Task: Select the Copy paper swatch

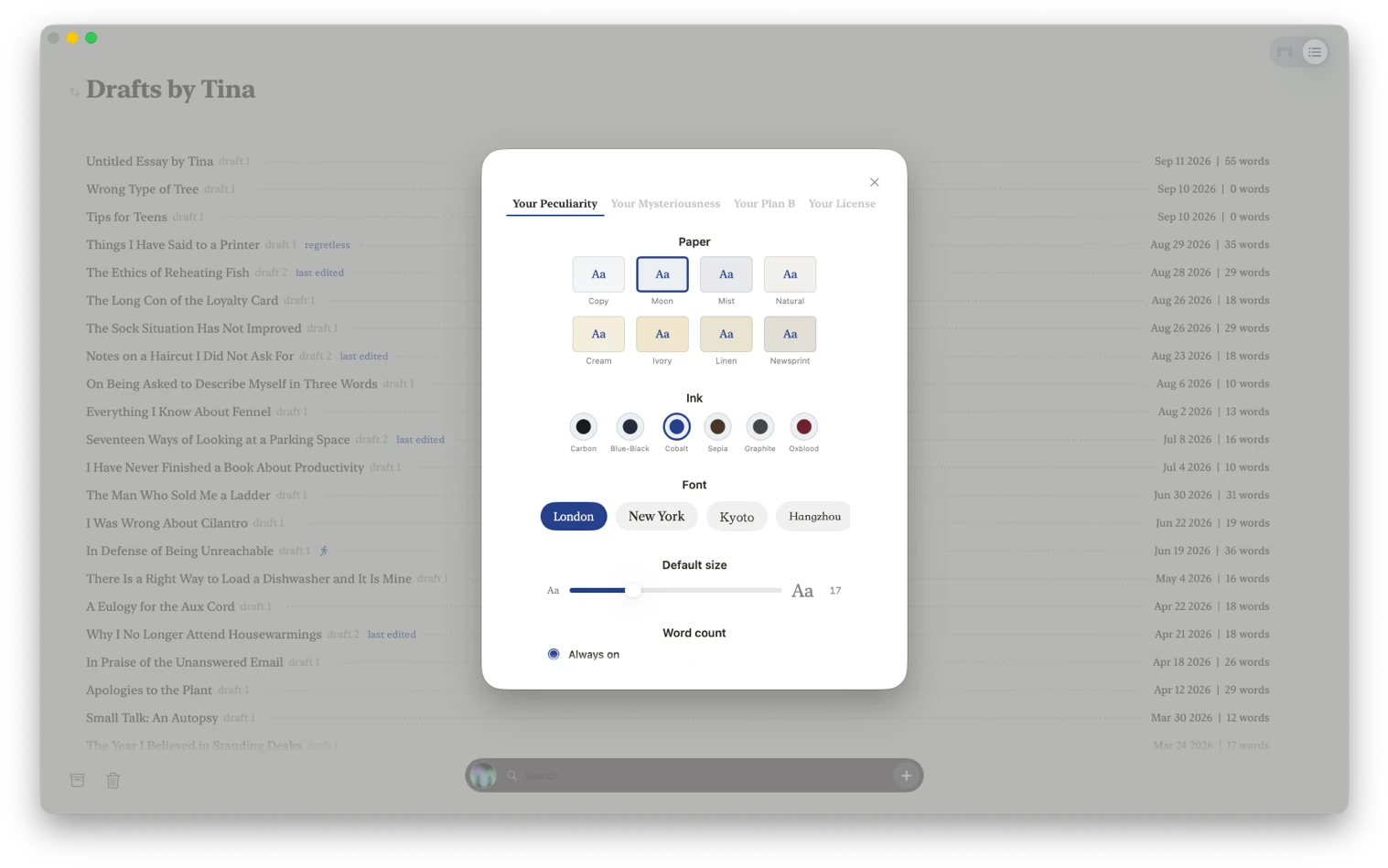Action: point(598,274)
